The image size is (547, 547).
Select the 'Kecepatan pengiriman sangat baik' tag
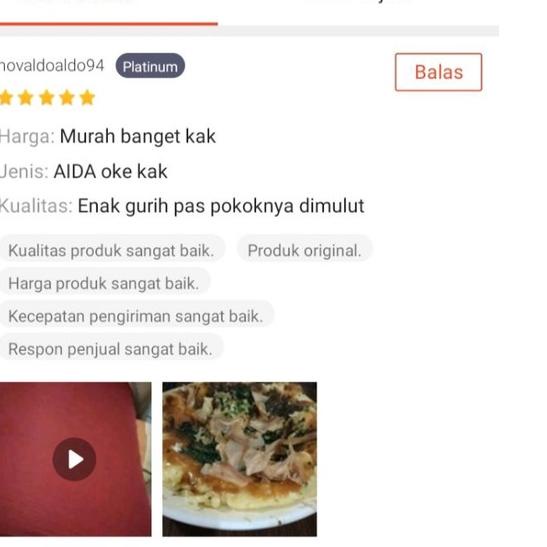[x=136, y=315]
